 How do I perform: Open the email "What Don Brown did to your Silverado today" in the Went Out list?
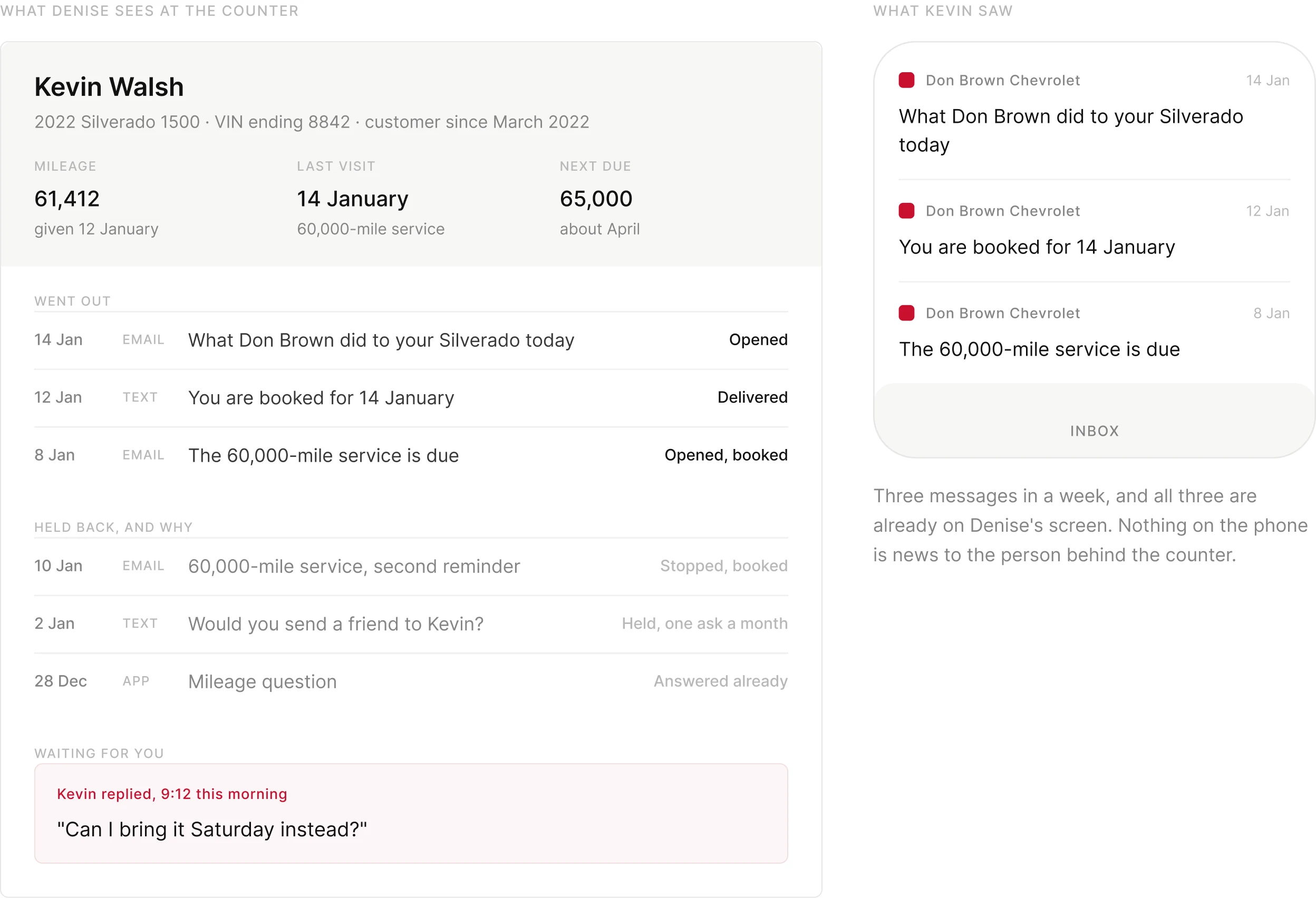click(x=411, y=340)
